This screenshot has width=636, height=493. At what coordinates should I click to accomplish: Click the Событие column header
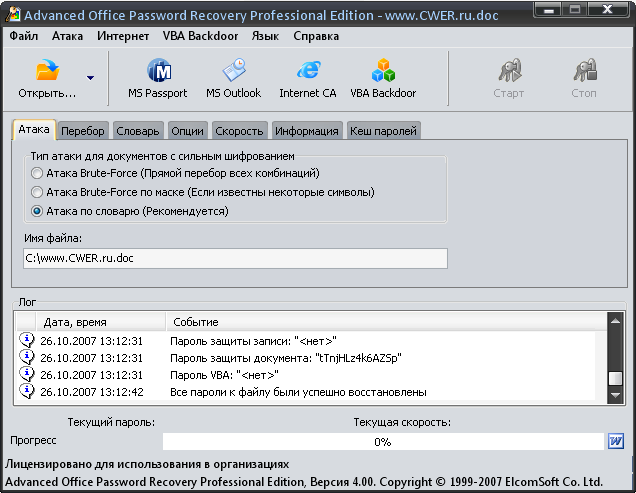(x=196, y=322)
